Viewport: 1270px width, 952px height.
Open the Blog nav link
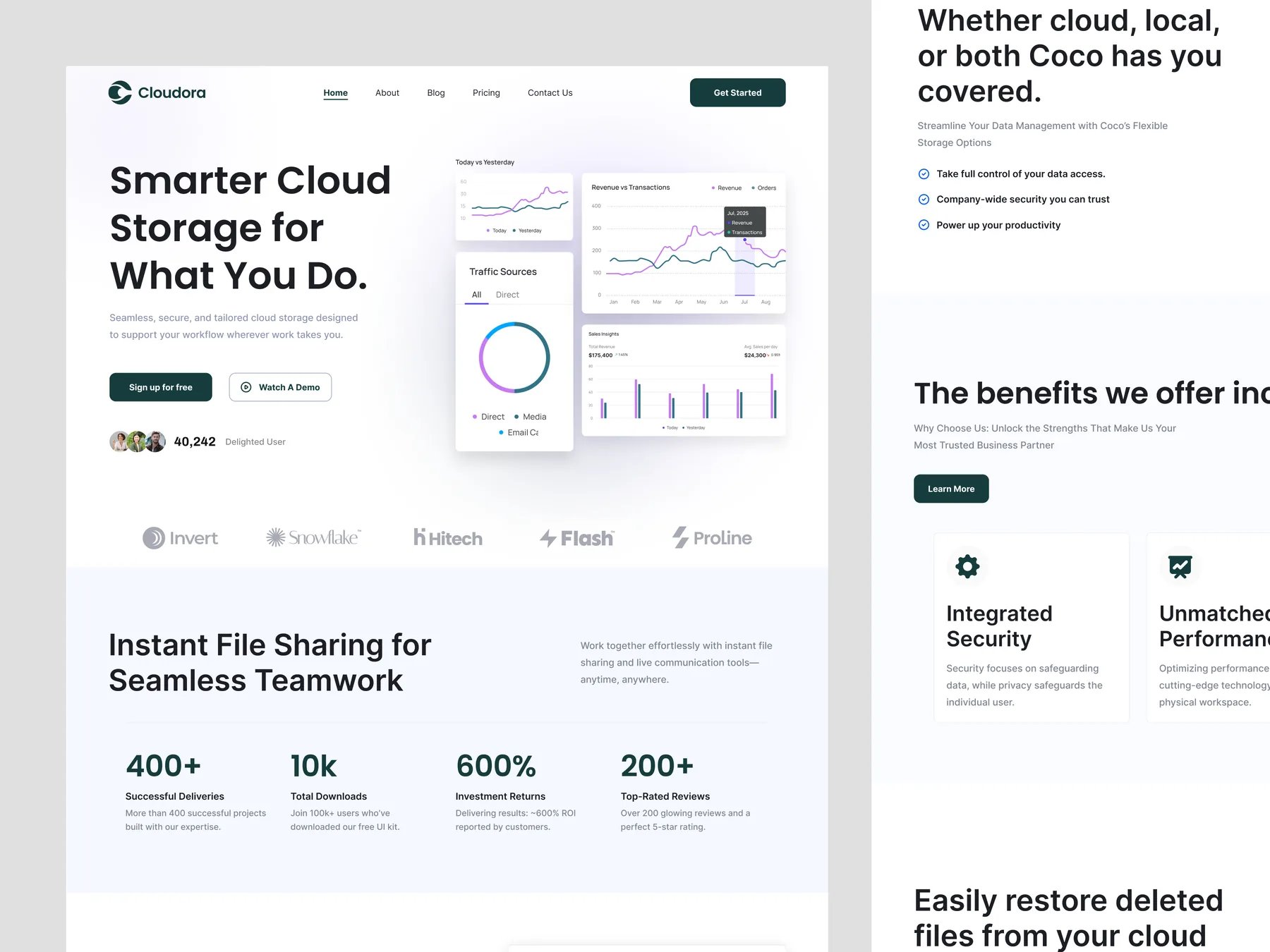click(436, 93)
